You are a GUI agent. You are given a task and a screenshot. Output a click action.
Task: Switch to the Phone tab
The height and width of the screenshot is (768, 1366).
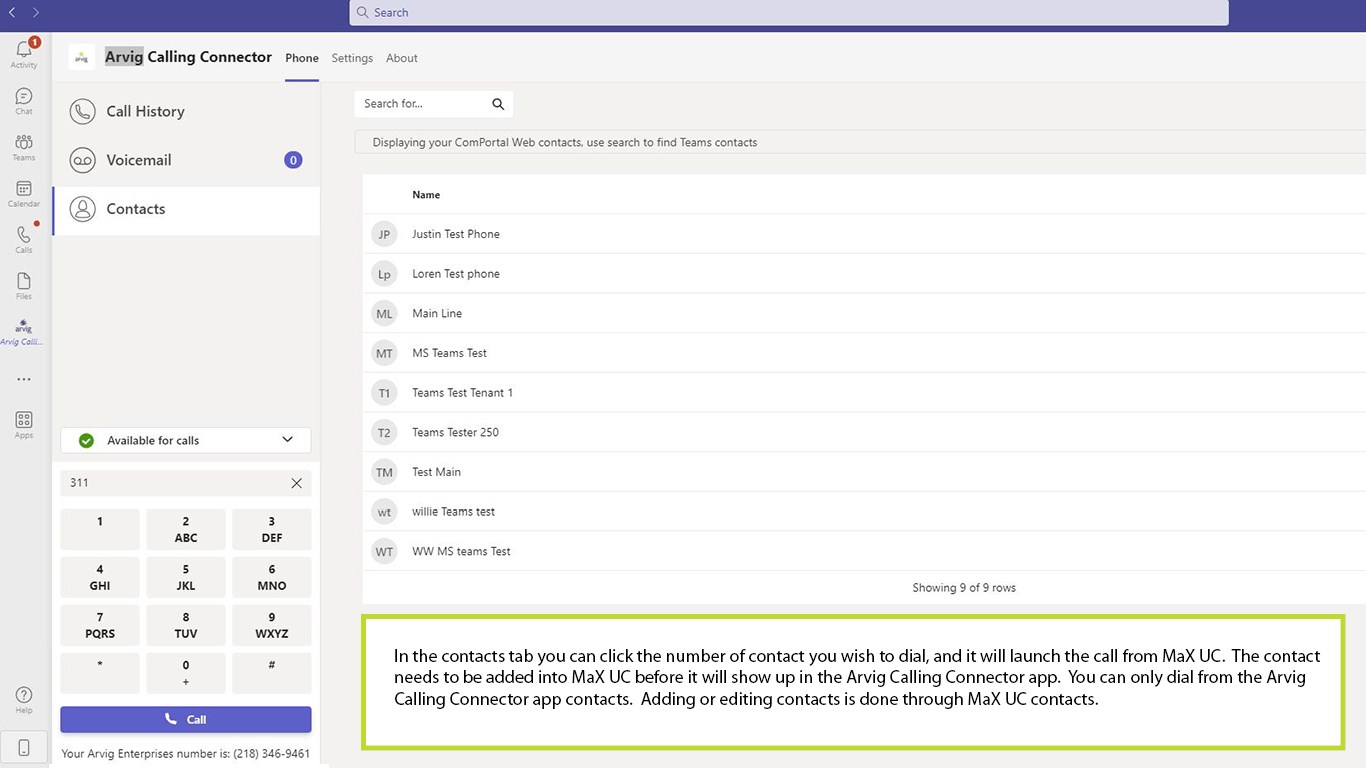[302, 58]
